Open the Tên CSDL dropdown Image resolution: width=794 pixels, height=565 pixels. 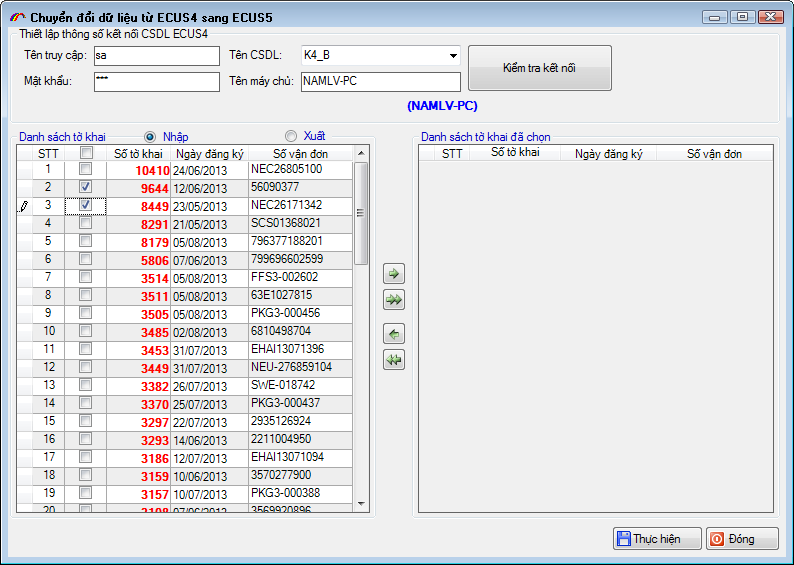pos(453,56)
